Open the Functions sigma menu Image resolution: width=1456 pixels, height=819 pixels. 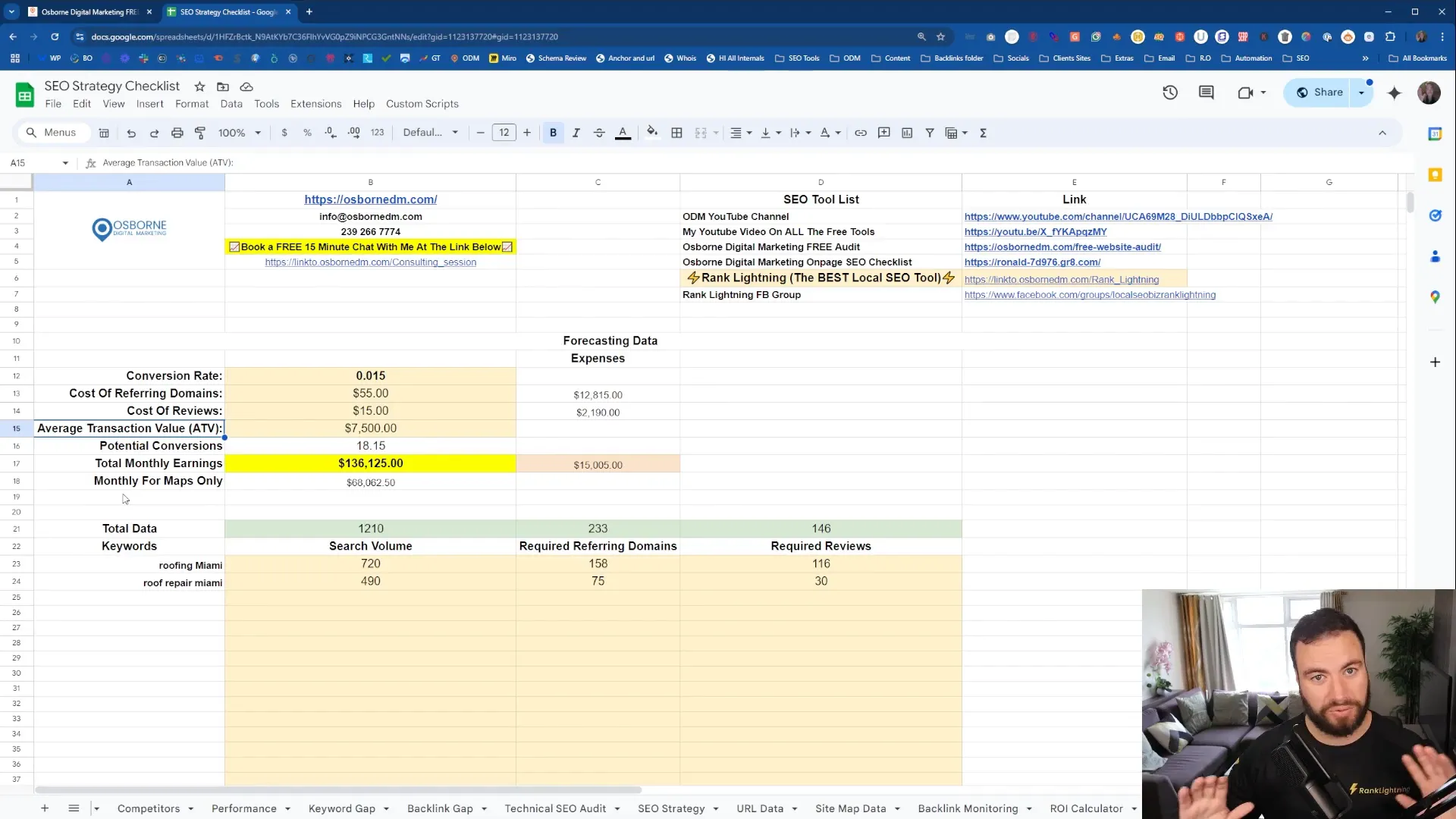tap(984, 133)
